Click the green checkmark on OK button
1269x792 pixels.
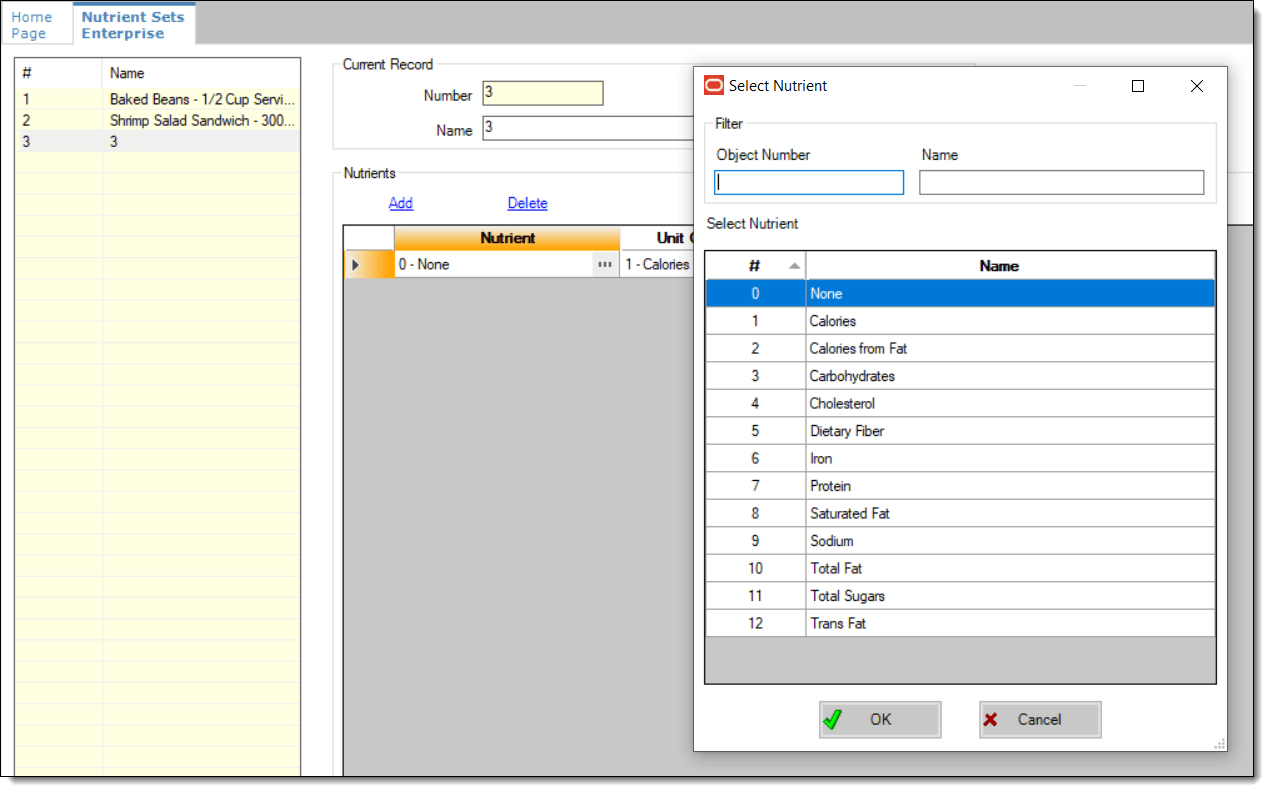tap(833, 718)
